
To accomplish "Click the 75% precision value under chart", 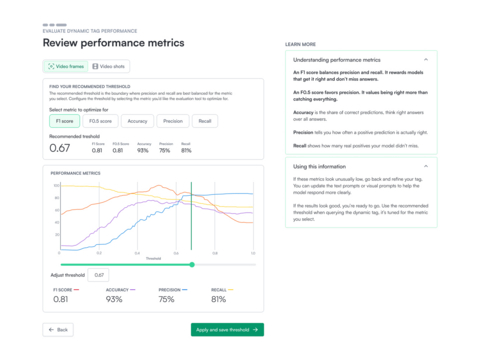I will (x=166, y=299).
